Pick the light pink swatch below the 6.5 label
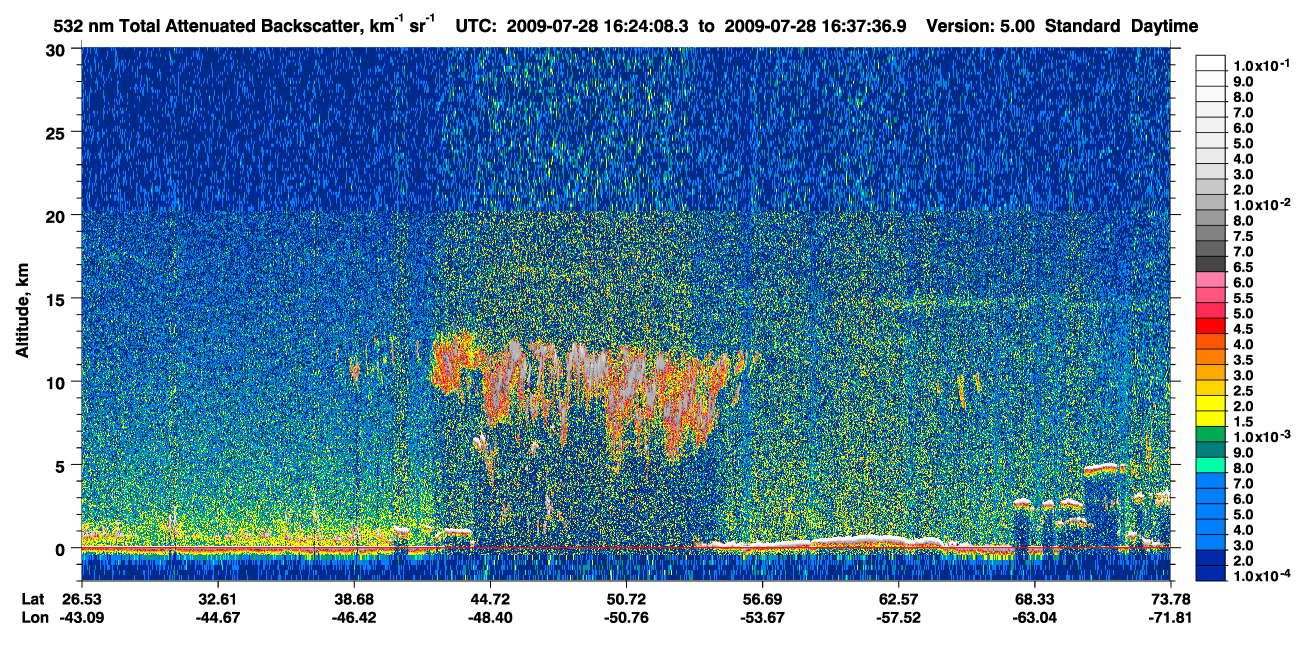This screenshot has width=1300, height=667. pyautogui.click(x=1210, y=279)
